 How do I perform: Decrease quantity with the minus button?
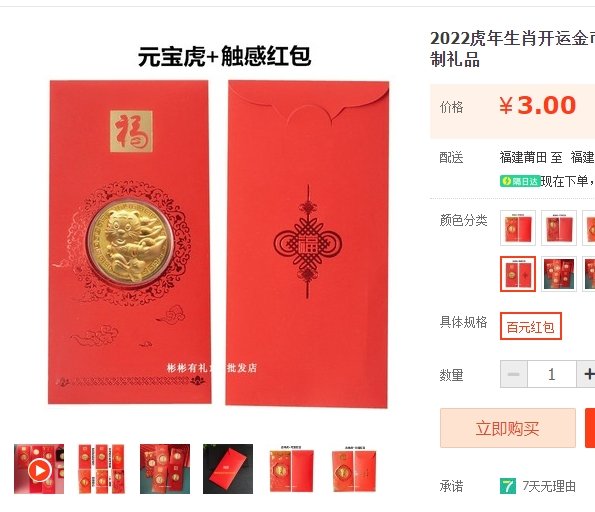pos(513,374)
